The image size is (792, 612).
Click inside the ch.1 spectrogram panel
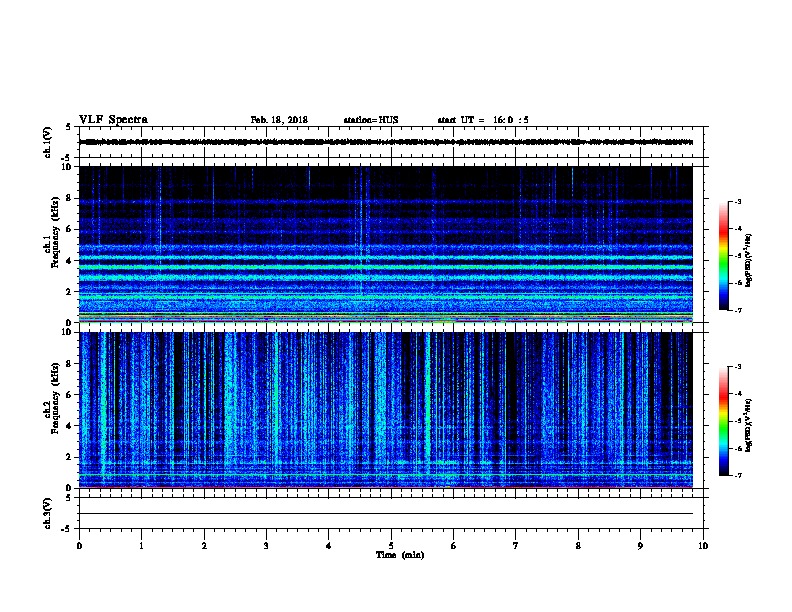pos(386,244)
